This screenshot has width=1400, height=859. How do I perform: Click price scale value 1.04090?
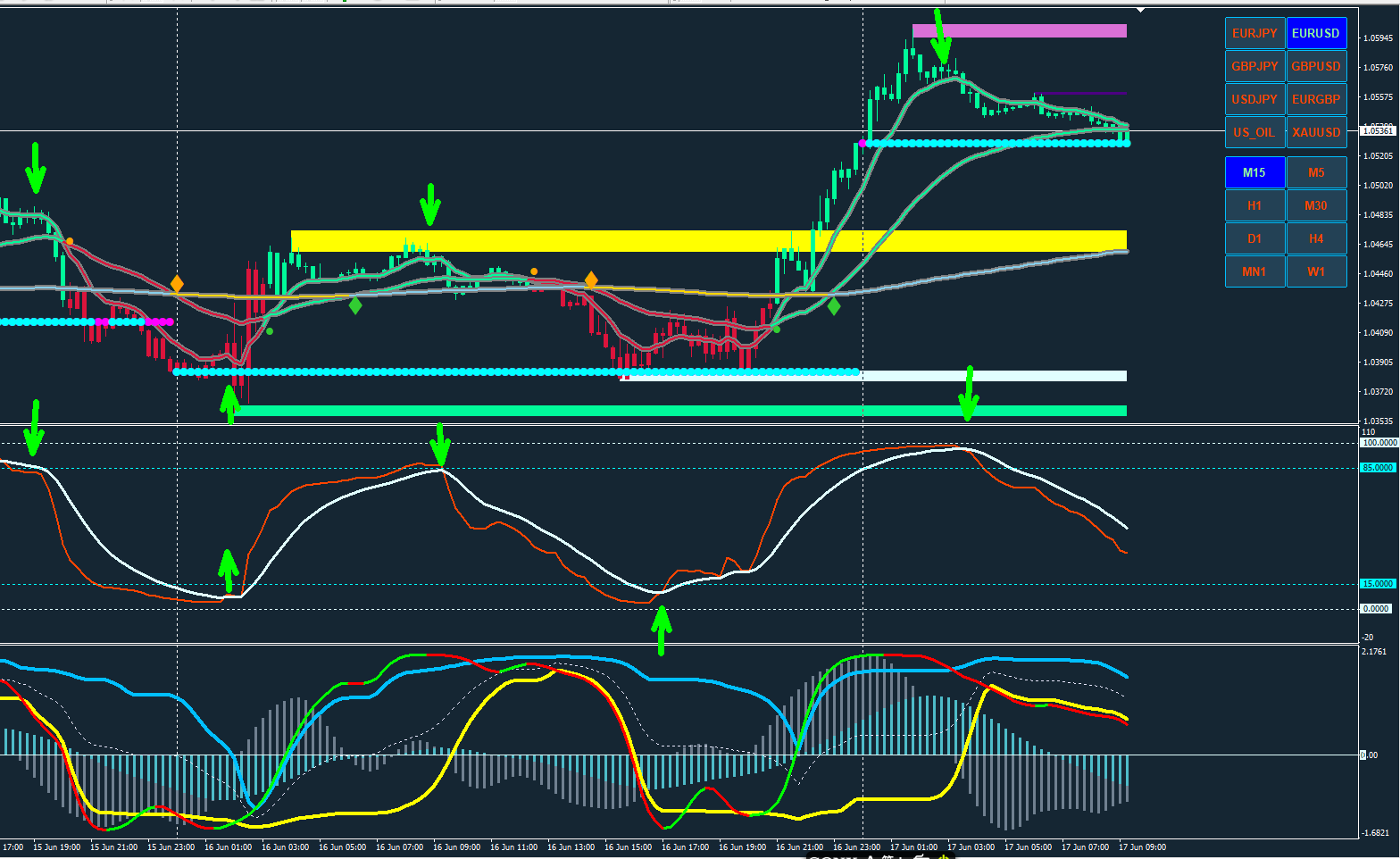tap(1379, 333)
